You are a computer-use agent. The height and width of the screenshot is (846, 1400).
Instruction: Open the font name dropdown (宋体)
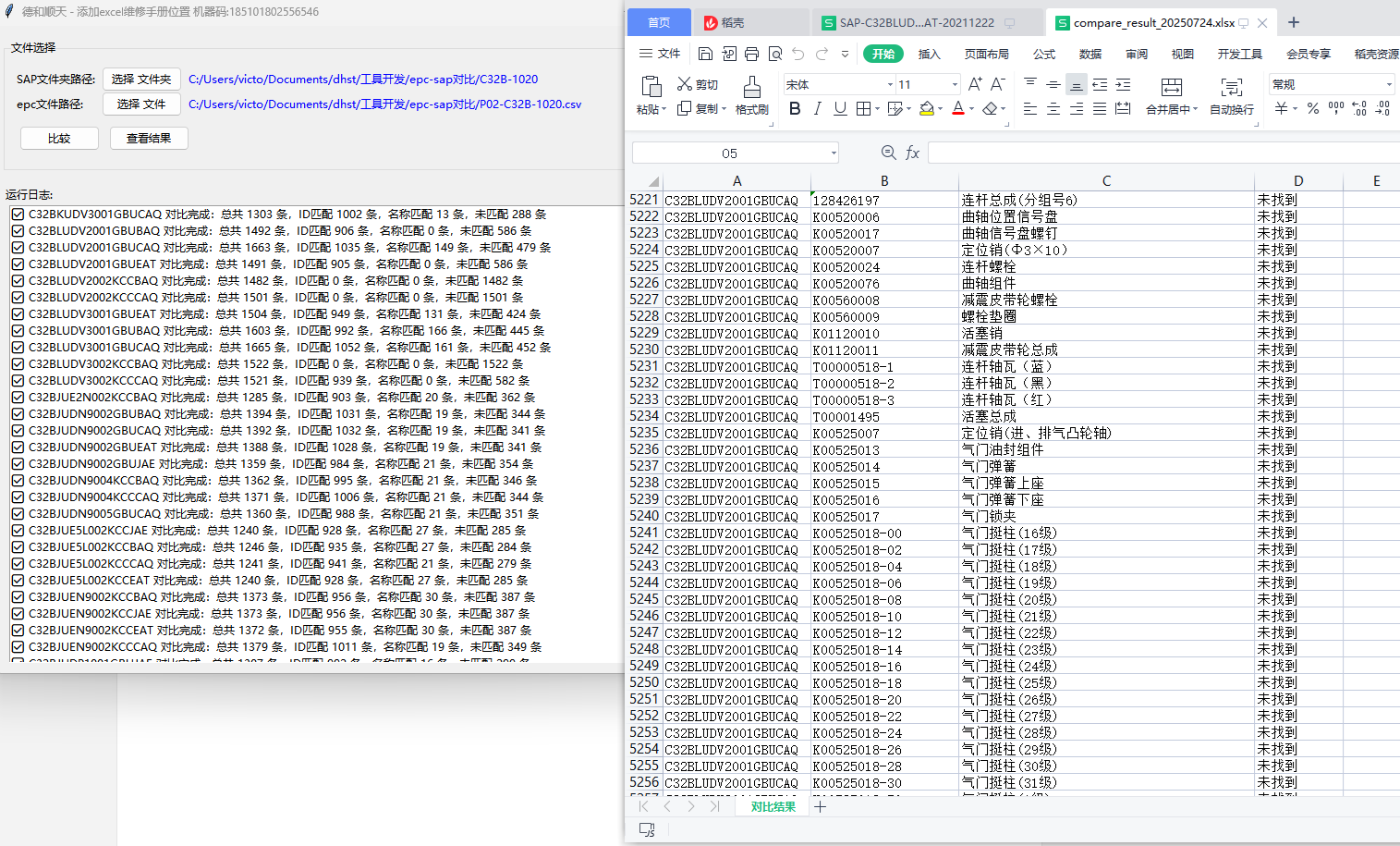pos(890,84)
